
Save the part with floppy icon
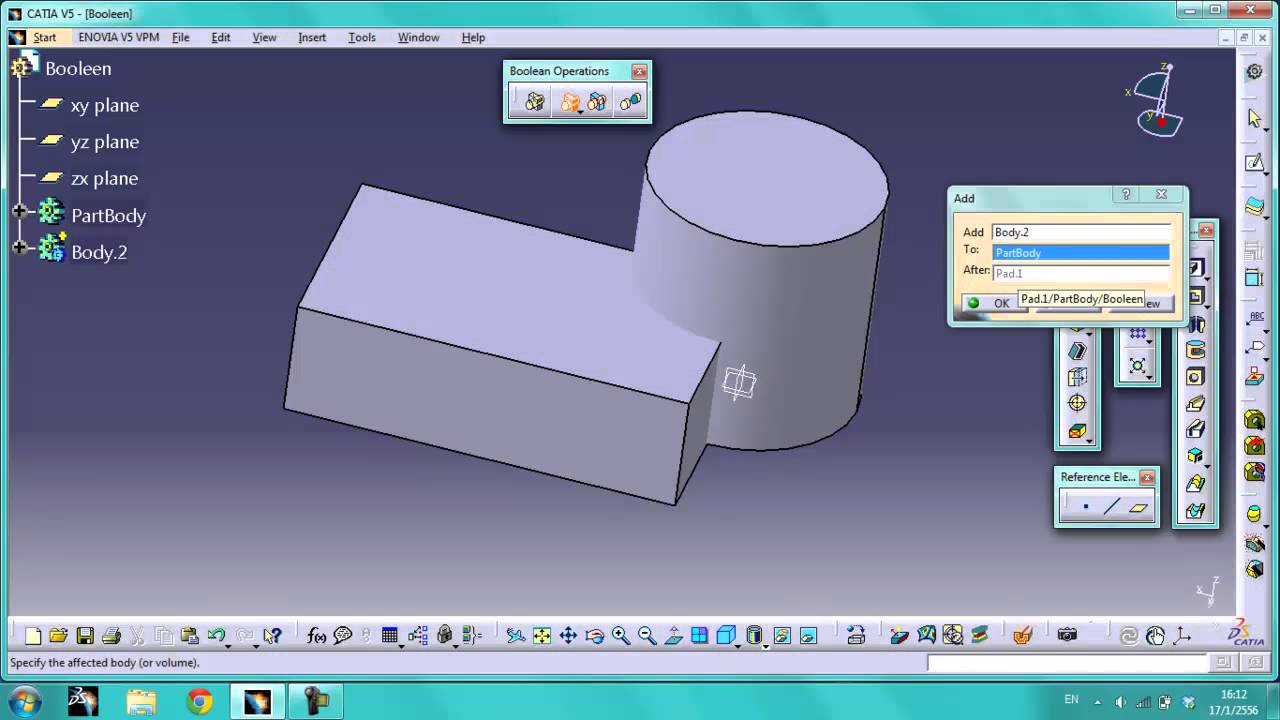85,635
